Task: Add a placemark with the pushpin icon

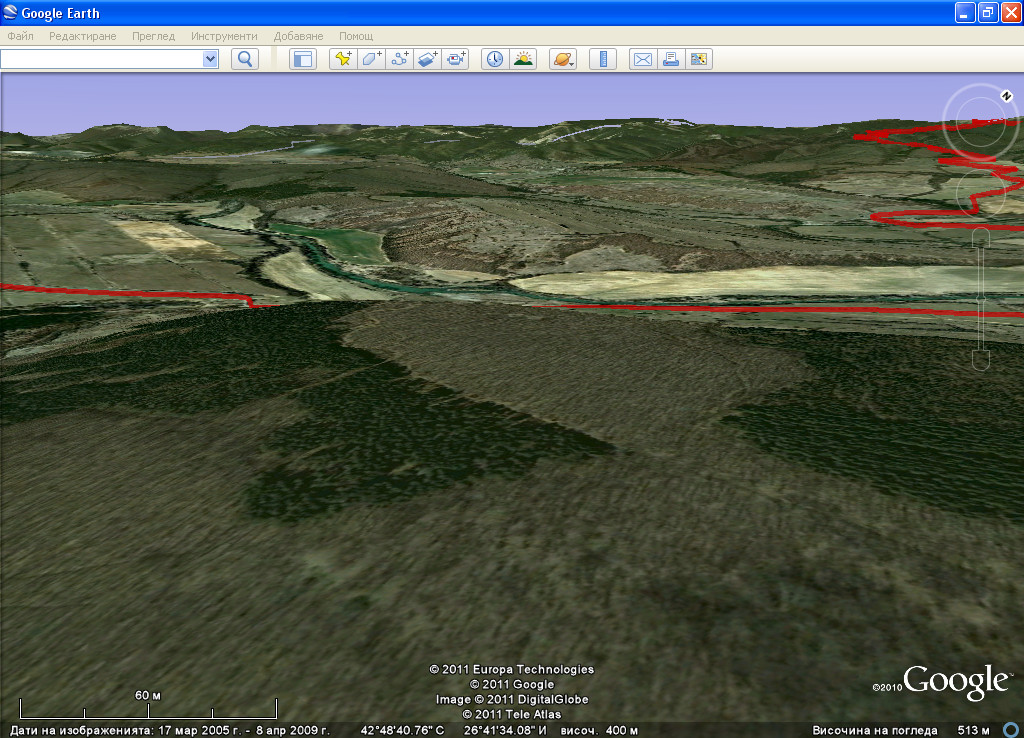Action: click(343, 59)
